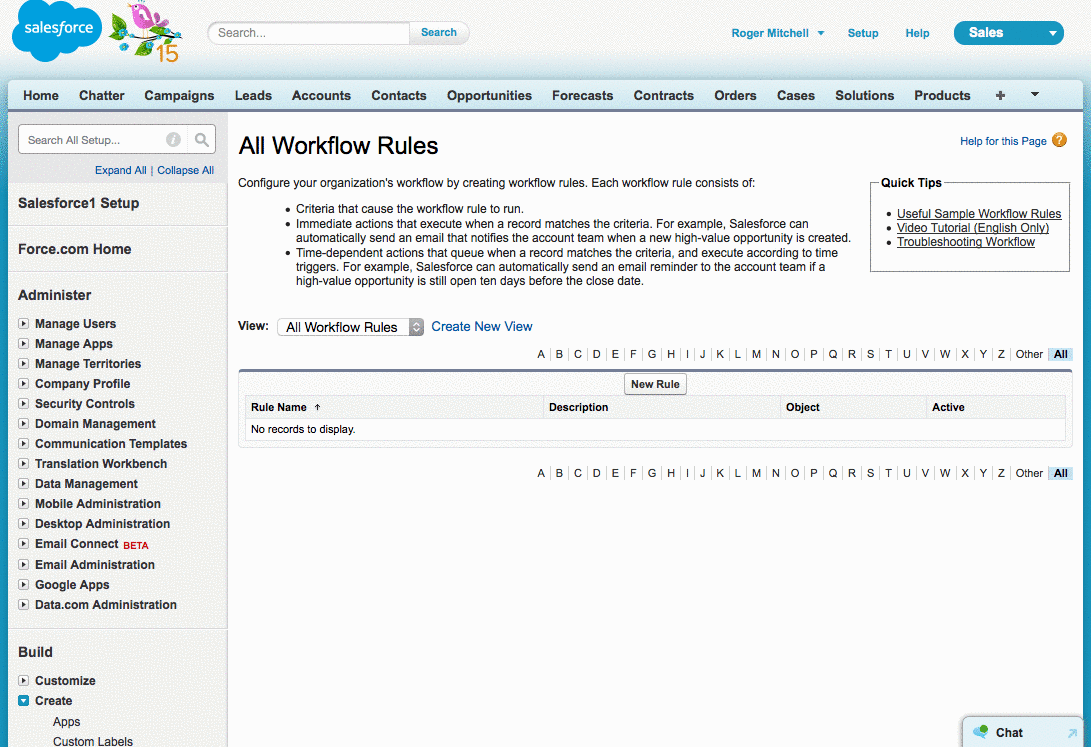Open the Campaigns tab
Image resolution: width=1091 pixels, height=747 pixels.
pos(180,95)
